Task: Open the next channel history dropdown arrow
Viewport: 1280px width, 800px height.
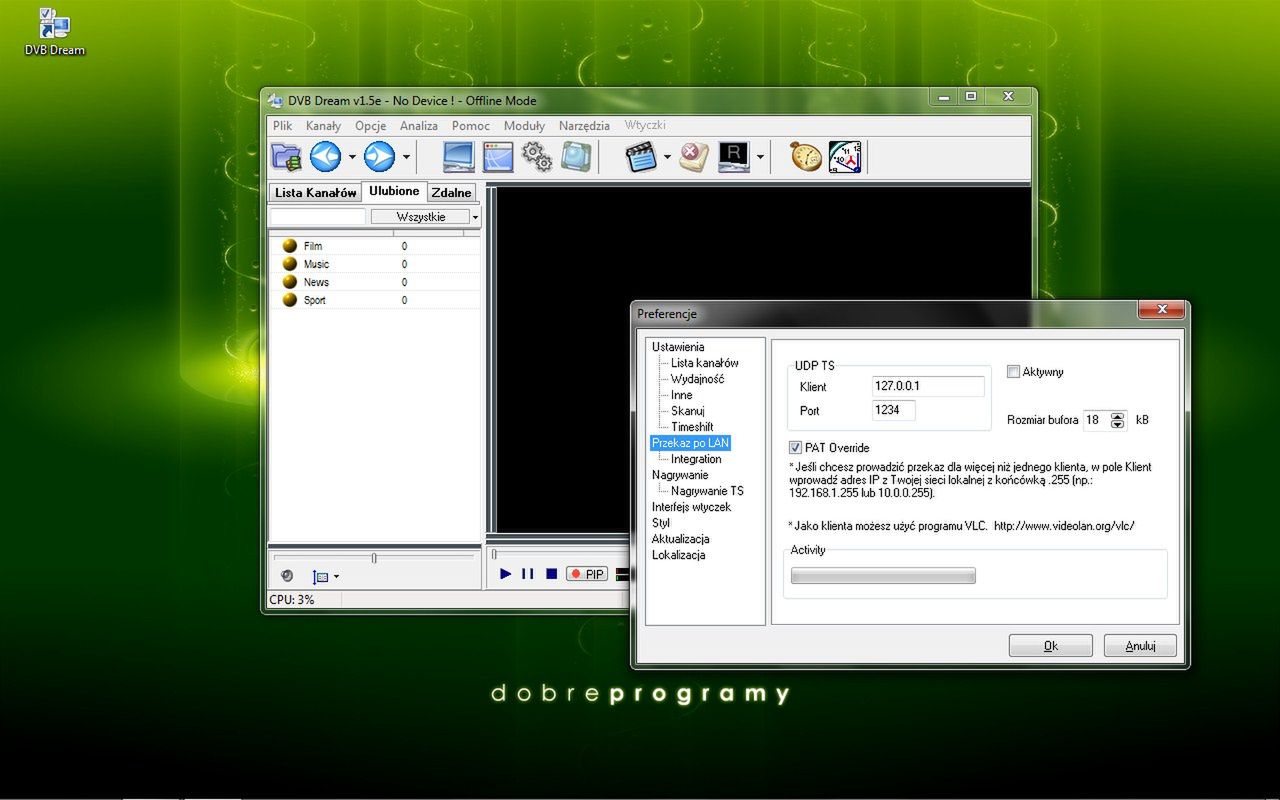Action: point(406,157)
